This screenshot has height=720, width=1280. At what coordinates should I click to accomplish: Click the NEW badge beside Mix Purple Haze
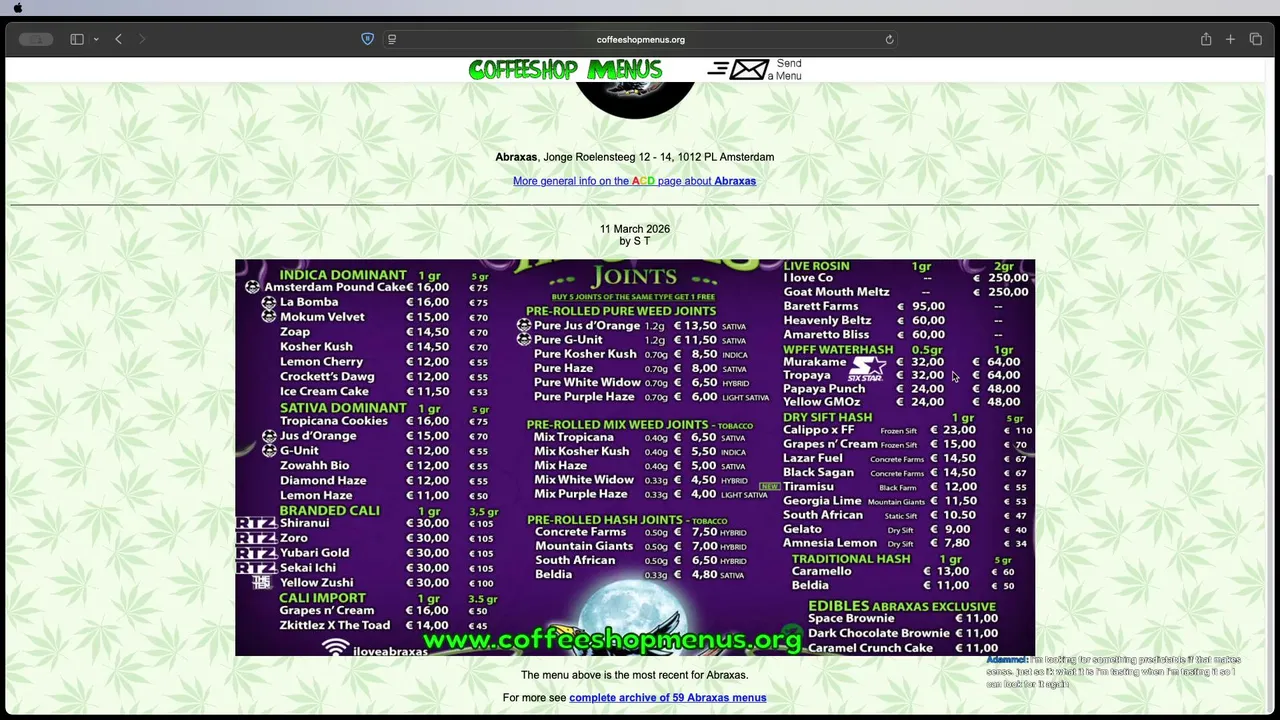tap(770, 486)
